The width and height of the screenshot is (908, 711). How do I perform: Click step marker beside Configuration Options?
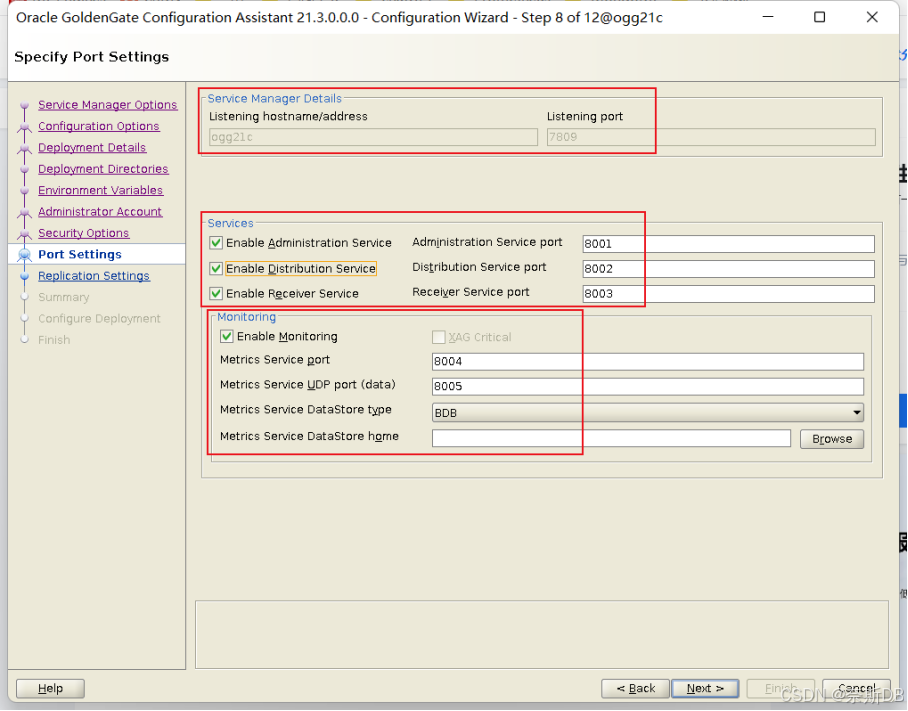(x=24, y=127)
